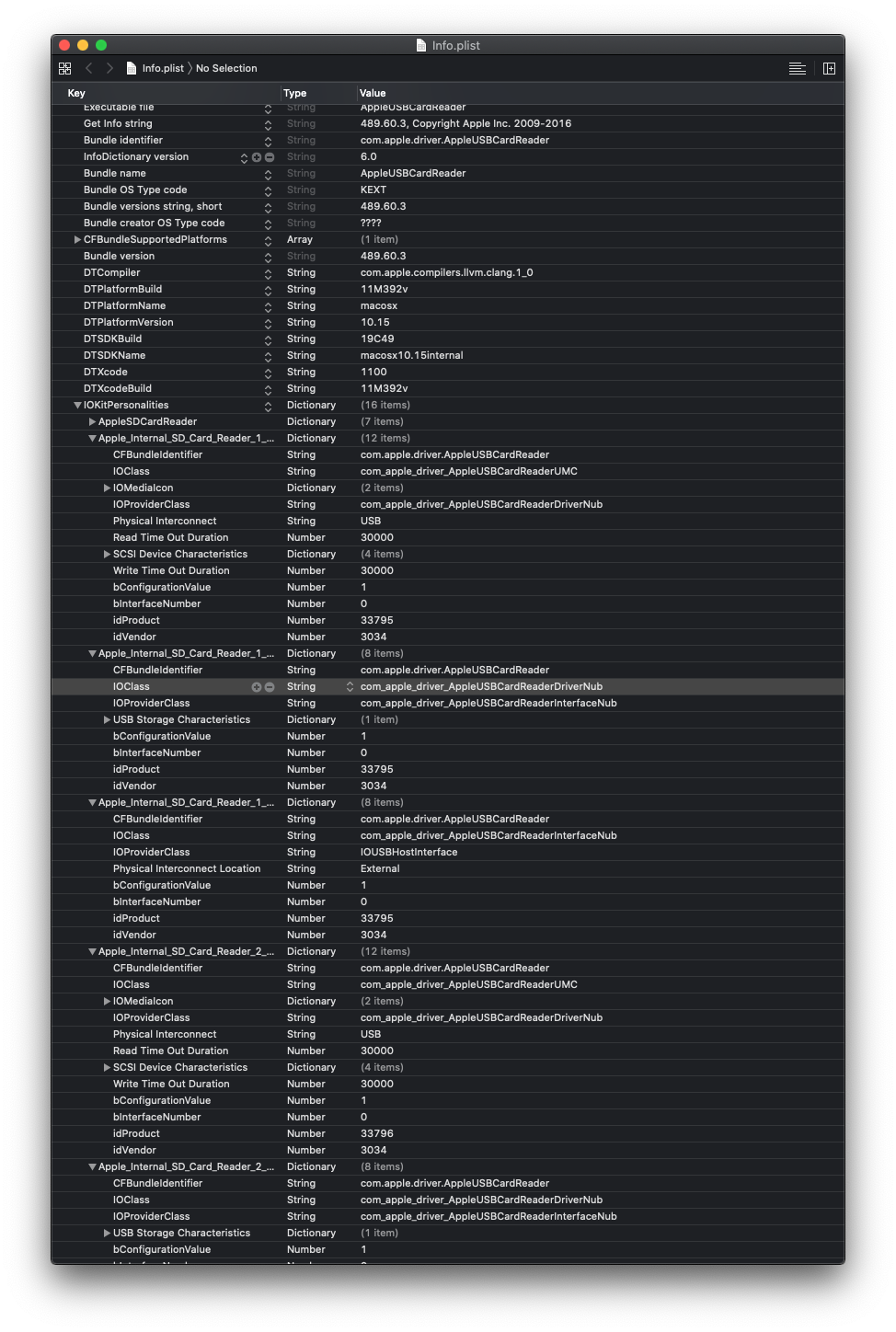Delete highlighted IOClass row with minus button
The image size is (896, 1332).
(270, 687)
